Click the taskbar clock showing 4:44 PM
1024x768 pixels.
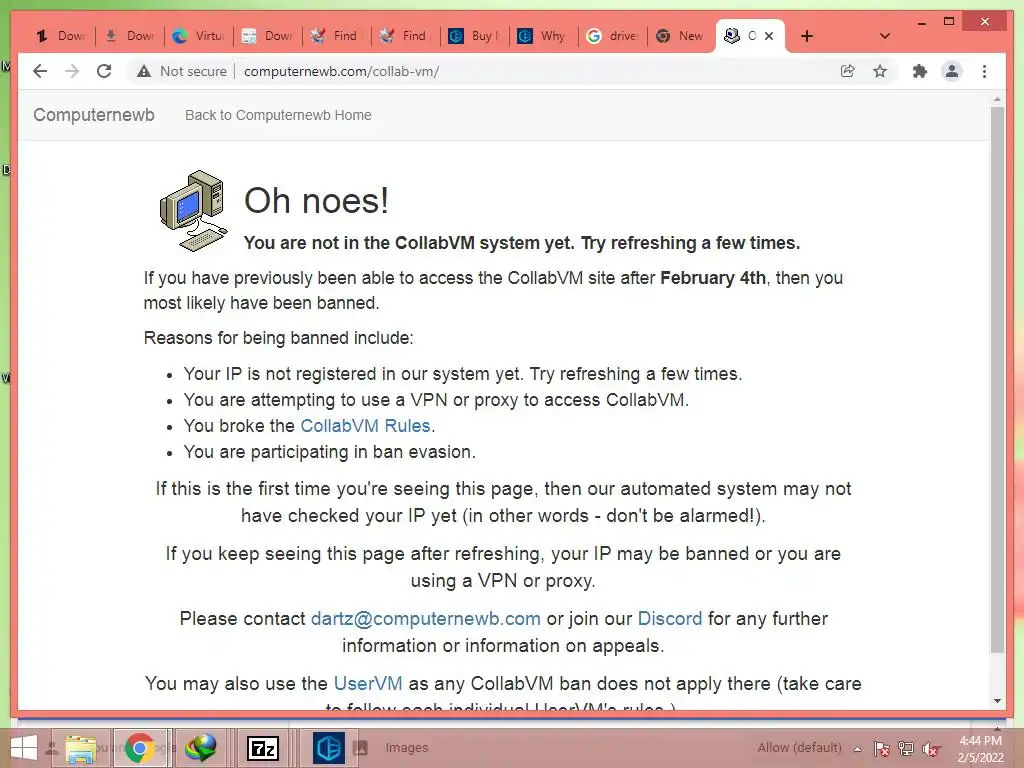pos(980,749)
